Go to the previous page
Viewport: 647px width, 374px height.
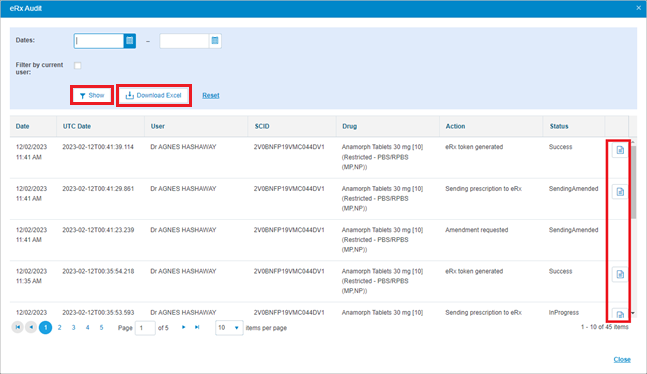point(31,327)
